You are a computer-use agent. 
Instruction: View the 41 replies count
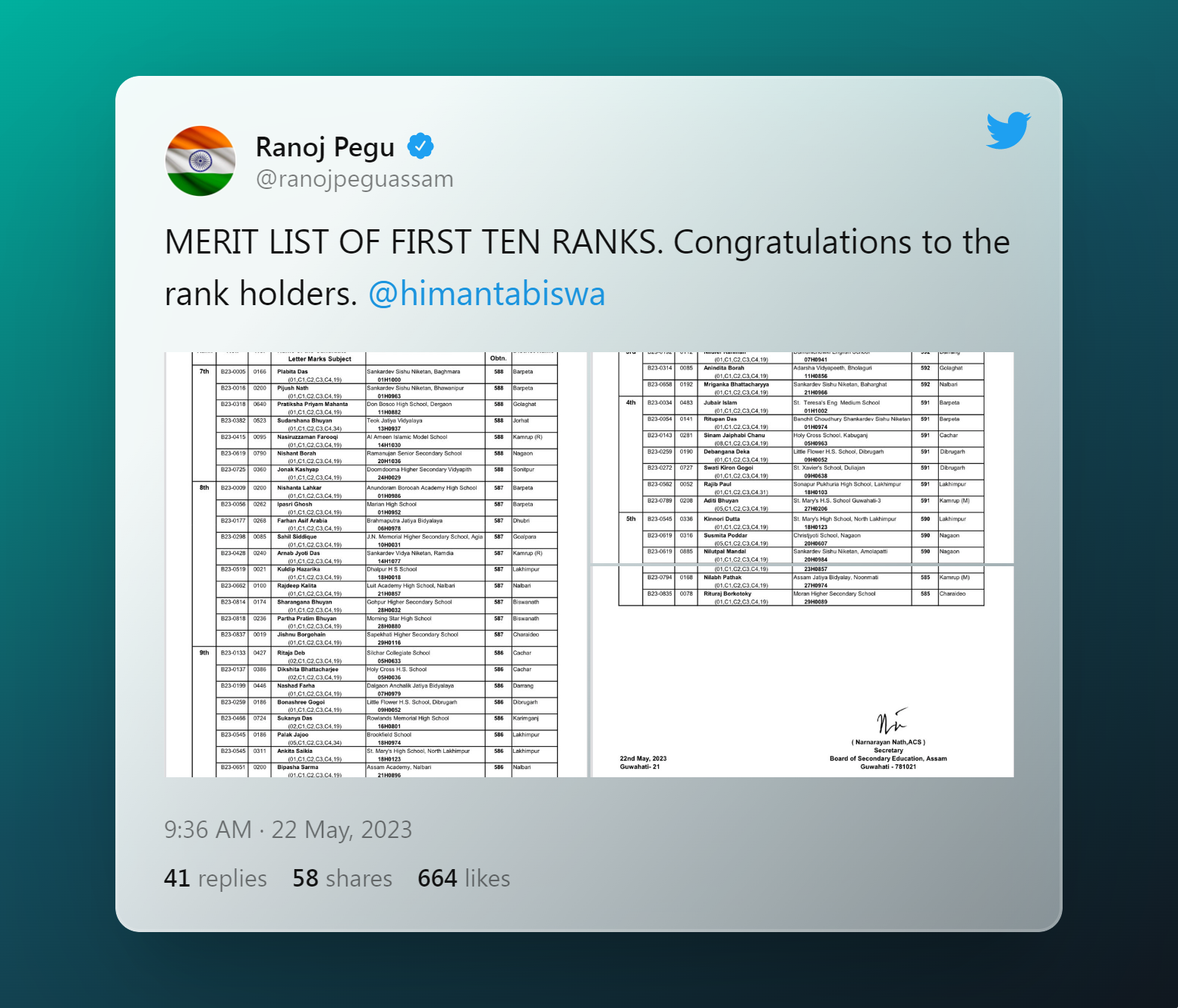click(x=216, y=878)
